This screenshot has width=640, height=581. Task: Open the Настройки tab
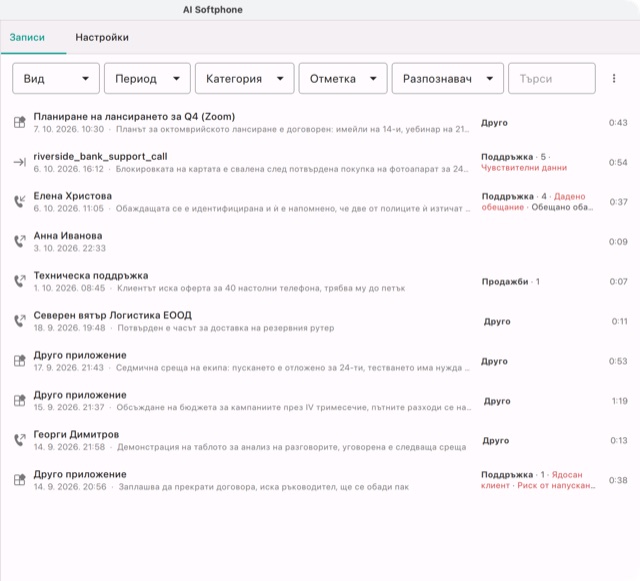click(102, 37)
